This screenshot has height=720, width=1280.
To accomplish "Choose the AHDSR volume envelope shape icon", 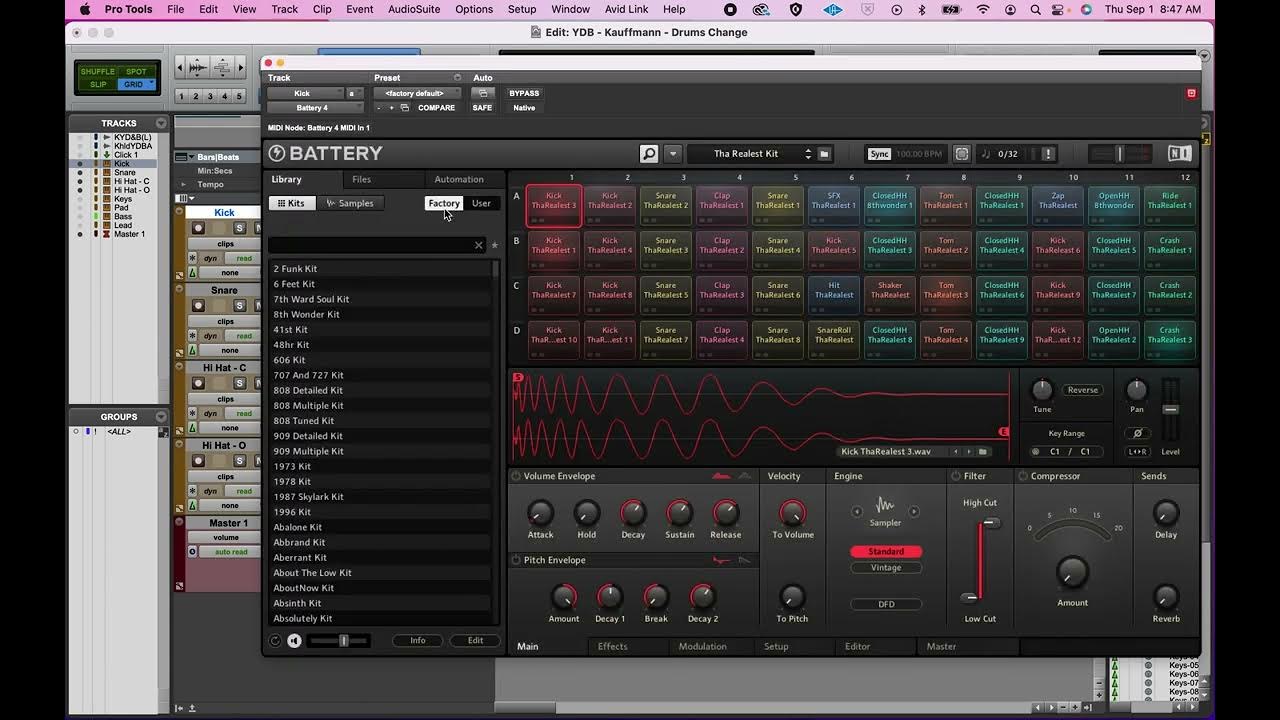I will coord(721,476).
